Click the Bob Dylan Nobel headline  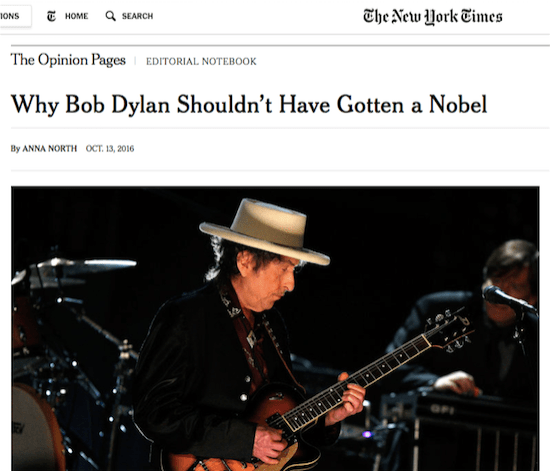[249, 105]
